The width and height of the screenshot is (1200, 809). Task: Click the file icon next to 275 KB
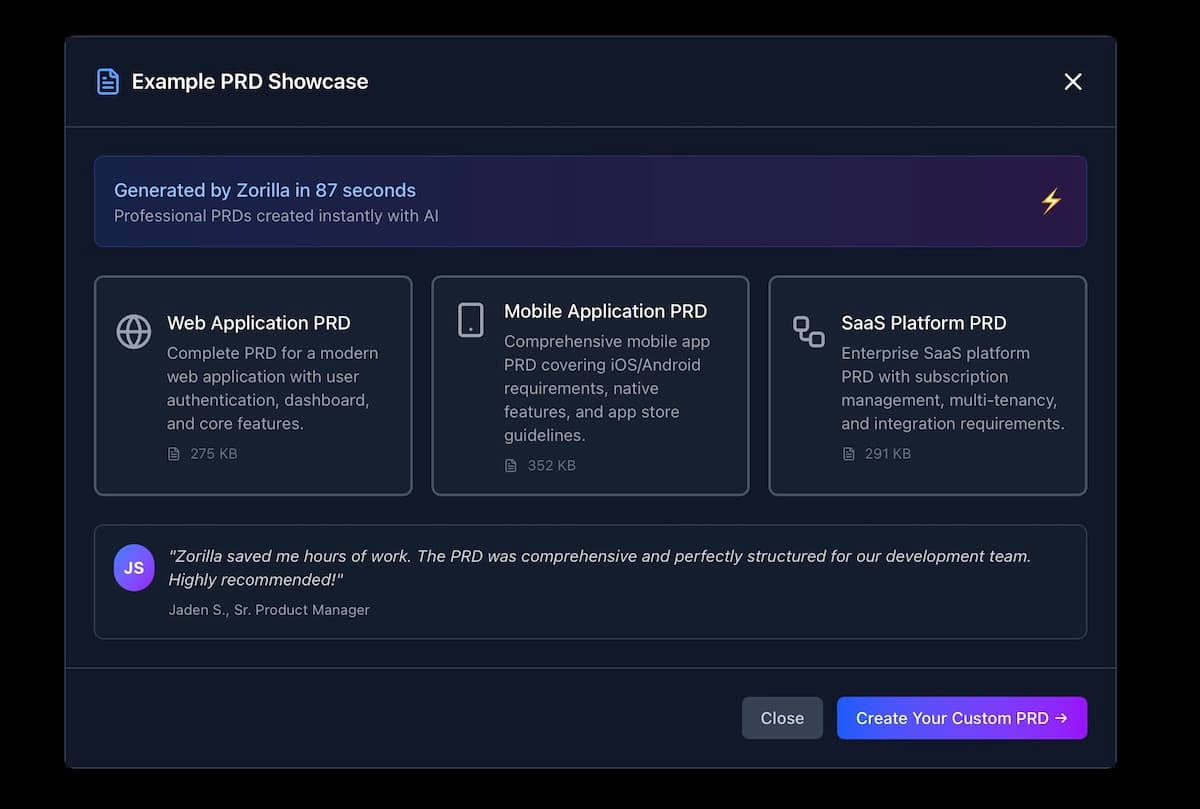click(174, 454)
